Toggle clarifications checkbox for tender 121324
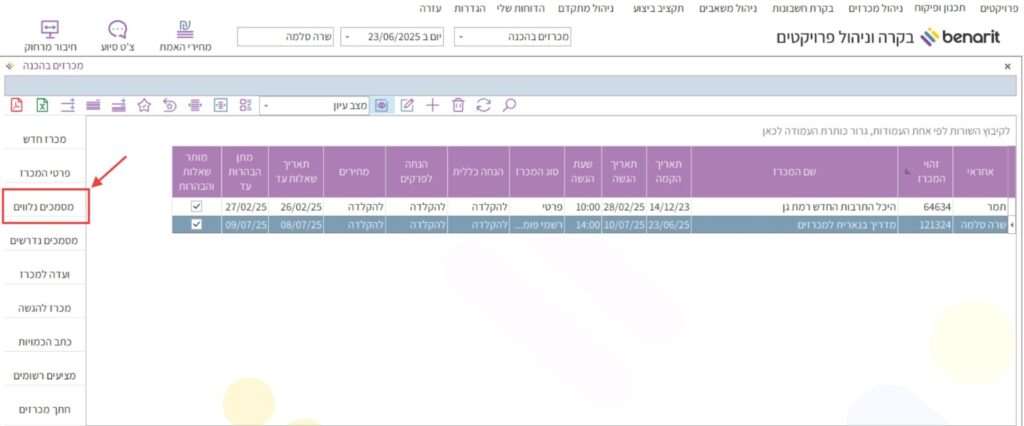The height and width of the screenshot is (426, 1024). pyautogui.click(x=195, y=225)
